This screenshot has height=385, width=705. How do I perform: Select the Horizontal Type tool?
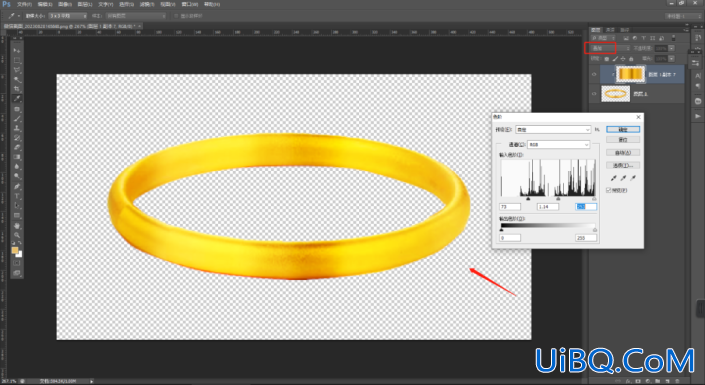coord(17,196)
